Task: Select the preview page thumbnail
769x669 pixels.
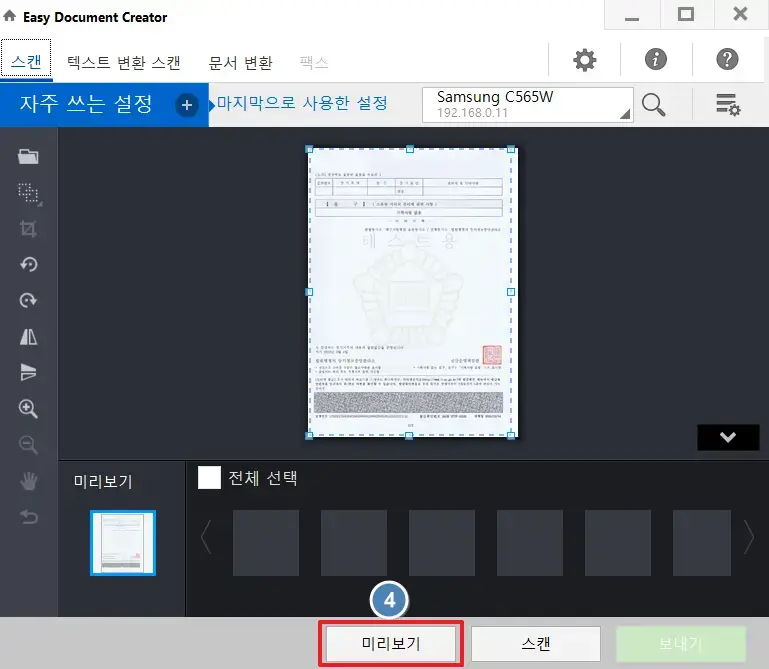Action: click(123, 542)
